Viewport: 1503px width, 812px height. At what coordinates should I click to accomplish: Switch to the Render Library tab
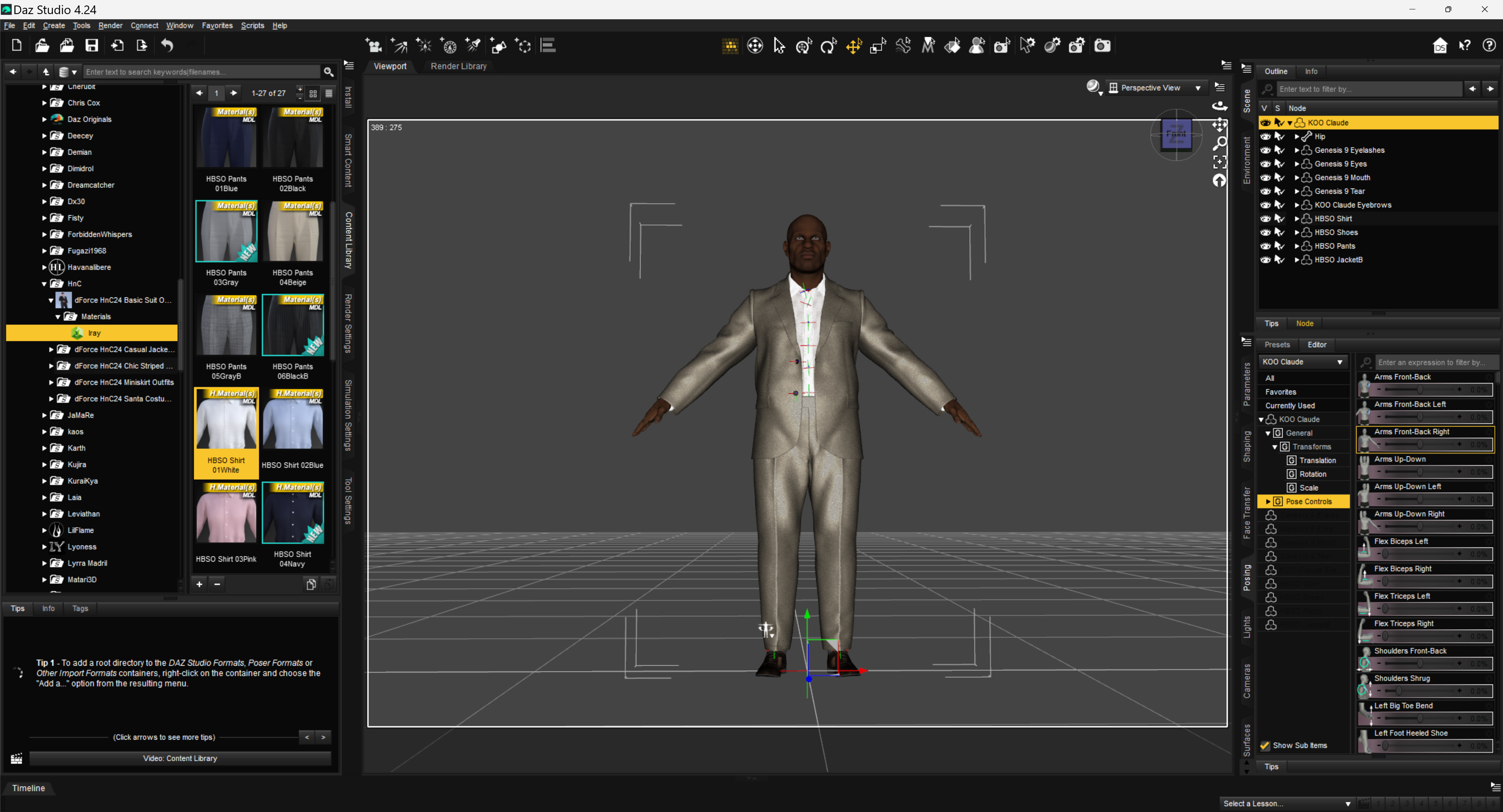(458, 67)
